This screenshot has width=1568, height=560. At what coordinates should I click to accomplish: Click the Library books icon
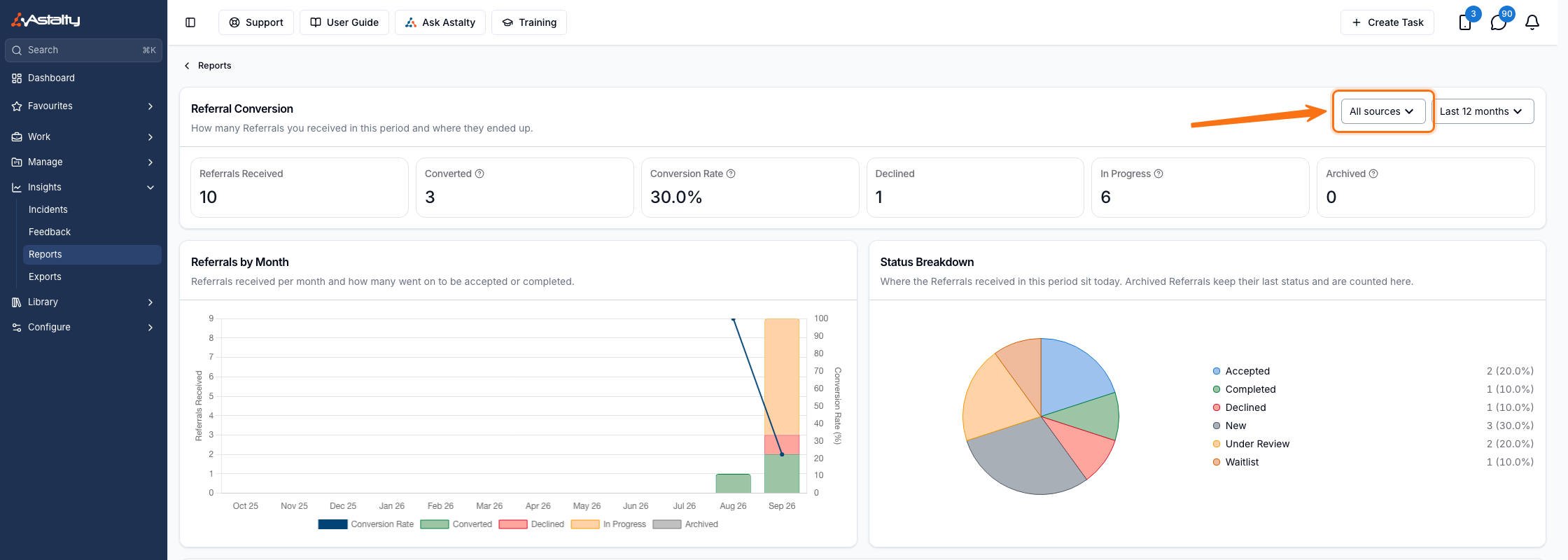(x=17, y=302)
